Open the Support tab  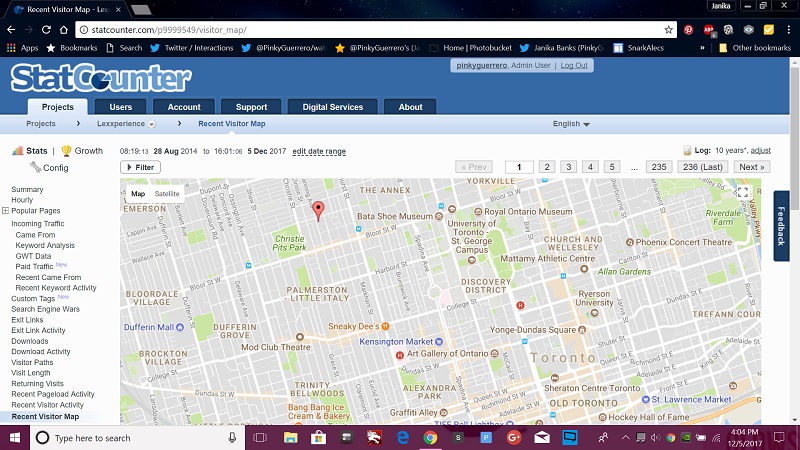point(251,107)
